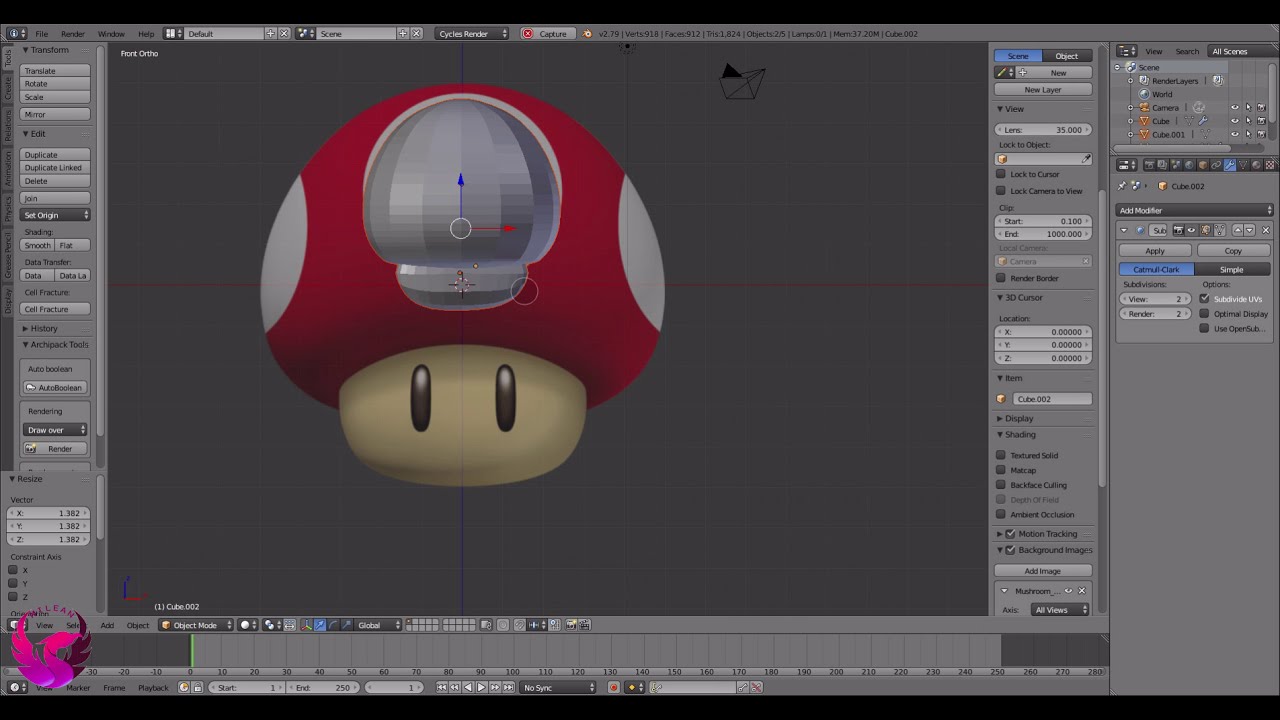Select the Simple subdivision type

tap(1232, 269)
